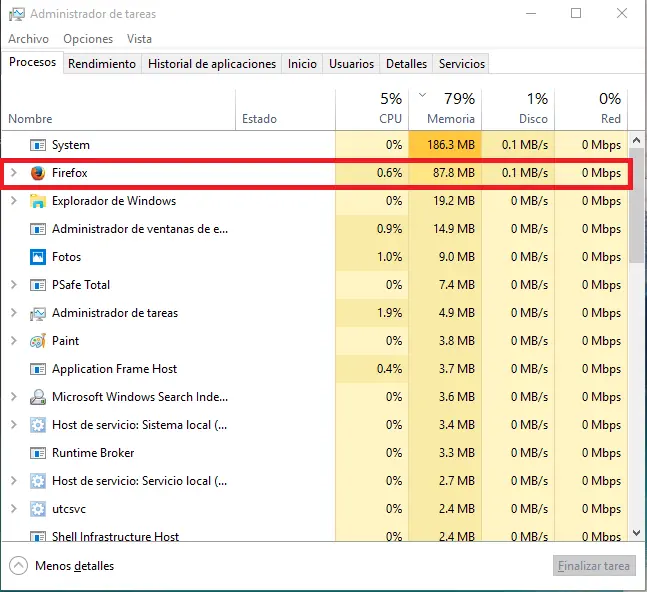Click the Administrador de tareas row icon
The height and width of the screenshot is (592, 647).
point(38,314)
